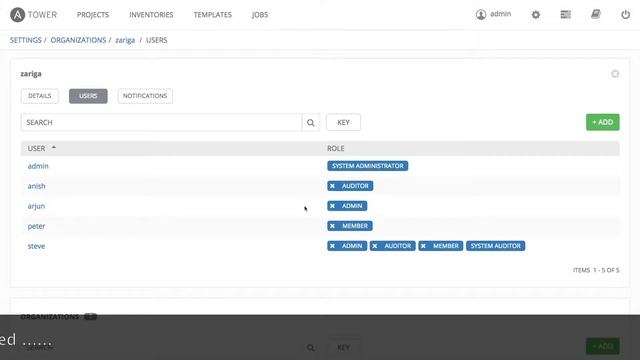Focus the SEARCH input field
This screenshot has height=360, width=640.
click(161, 122)
